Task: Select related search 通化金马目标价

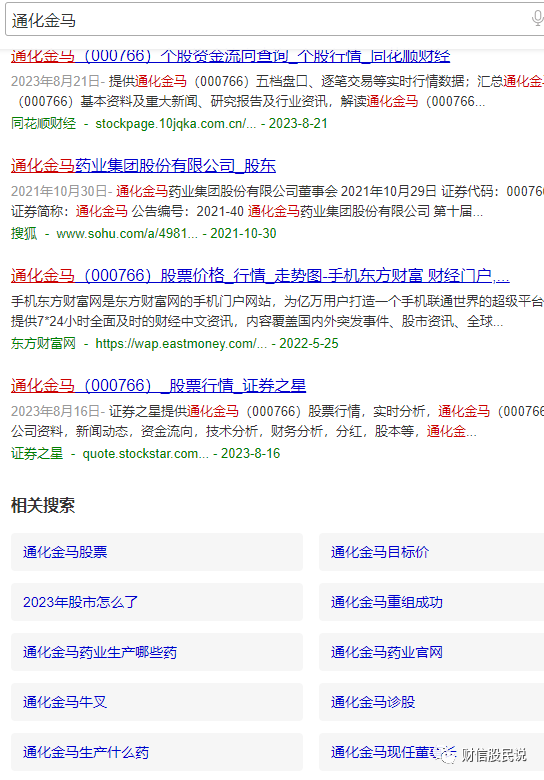Action: [x=431, y=552]
